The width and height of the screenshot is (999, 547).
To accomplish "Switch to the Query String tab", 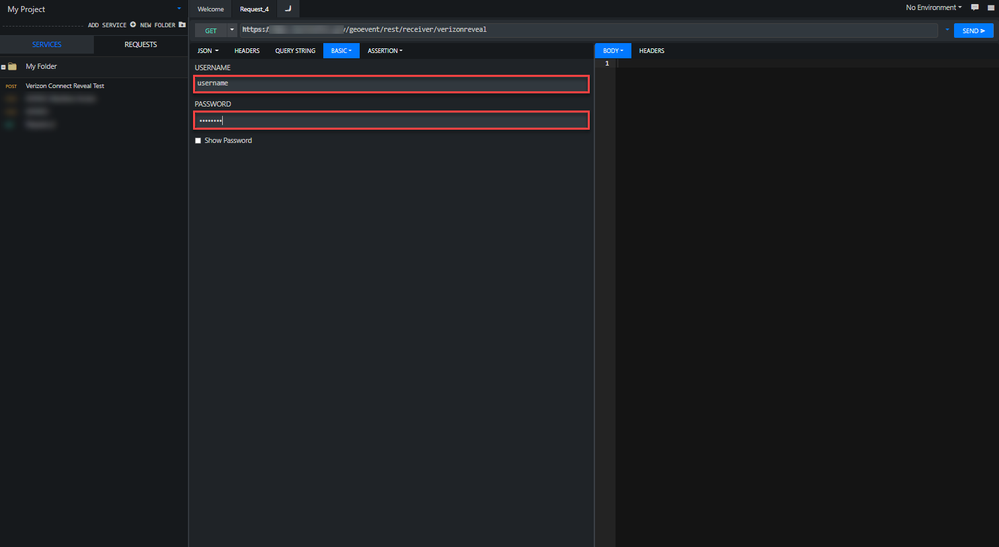I will point(295,51).
